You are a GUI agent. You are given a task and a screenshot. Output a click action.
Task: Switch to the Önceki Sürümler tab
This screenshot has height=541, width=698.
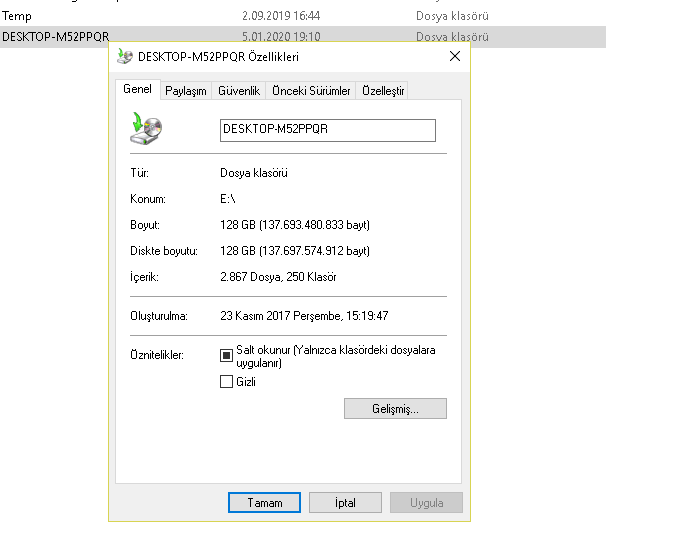(x=311, y=91)
